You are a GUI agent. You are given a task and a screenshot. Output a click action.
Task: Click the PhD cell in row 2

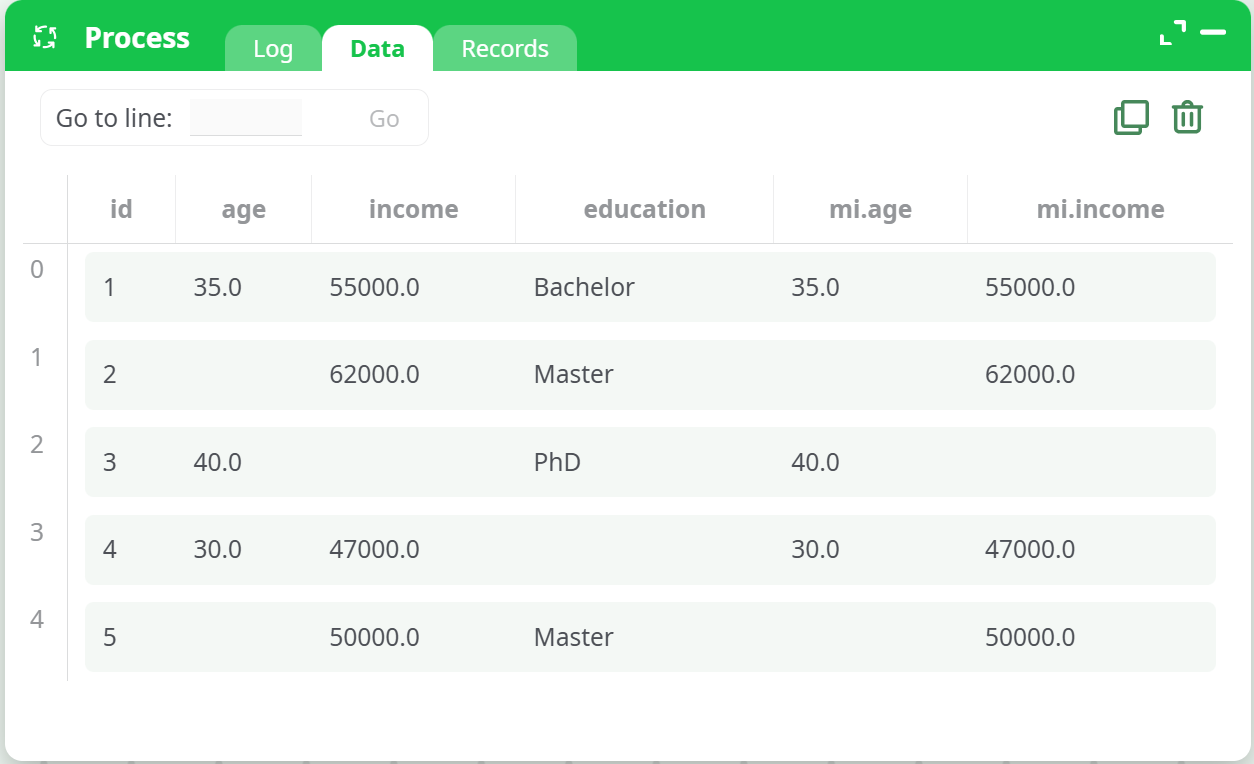pyautogui.click(x=557, y=462)
